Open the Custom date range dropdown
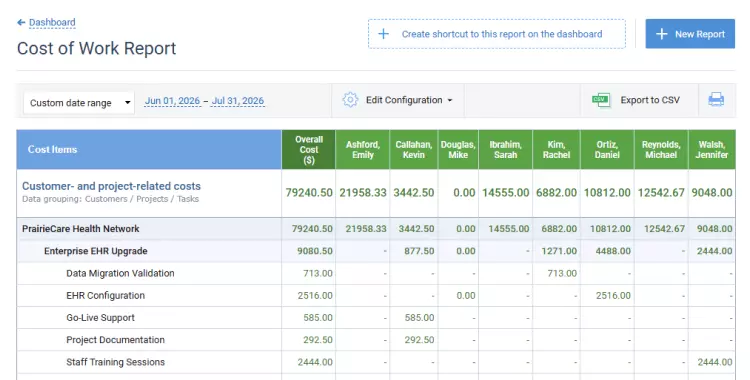Image resolution: width=750 pixels, height=380 pixels. coord(79,103)
